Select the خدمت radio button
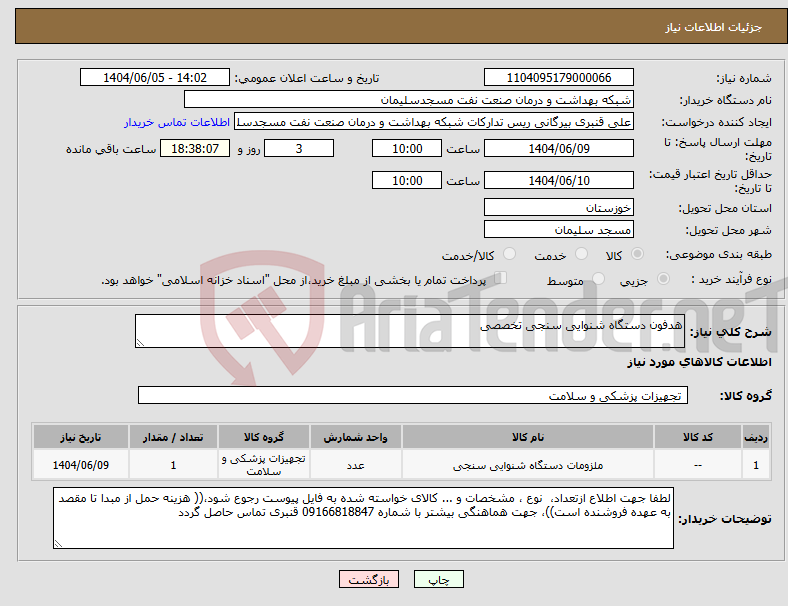 pyautogui.click(x=581, y=254)
